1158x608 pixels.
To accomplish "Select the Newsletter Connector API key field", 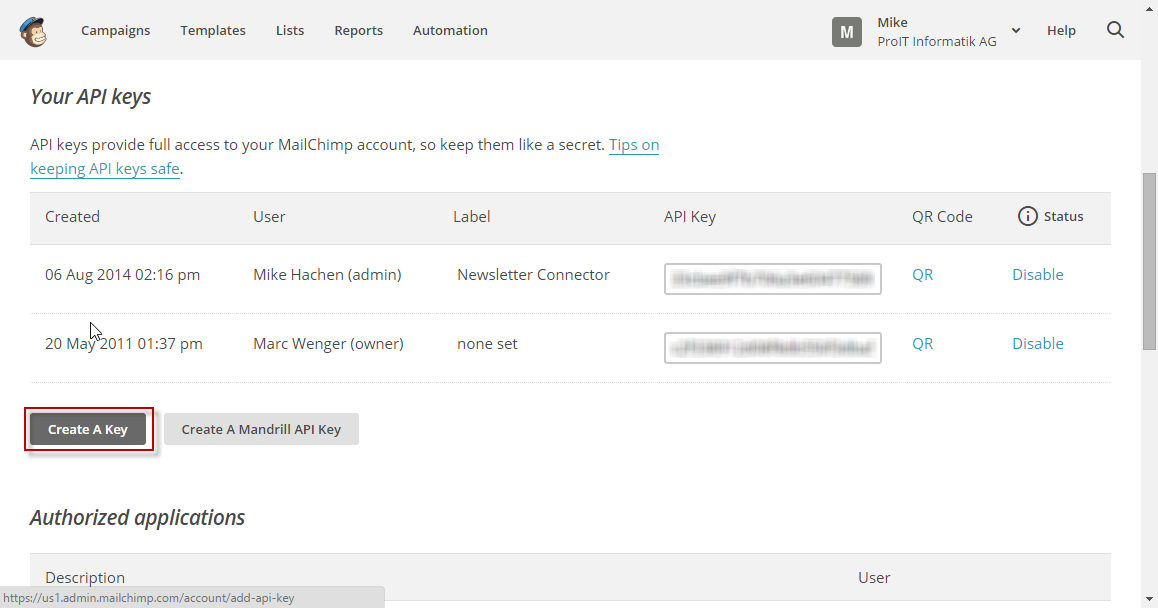I will coord(772,279).
